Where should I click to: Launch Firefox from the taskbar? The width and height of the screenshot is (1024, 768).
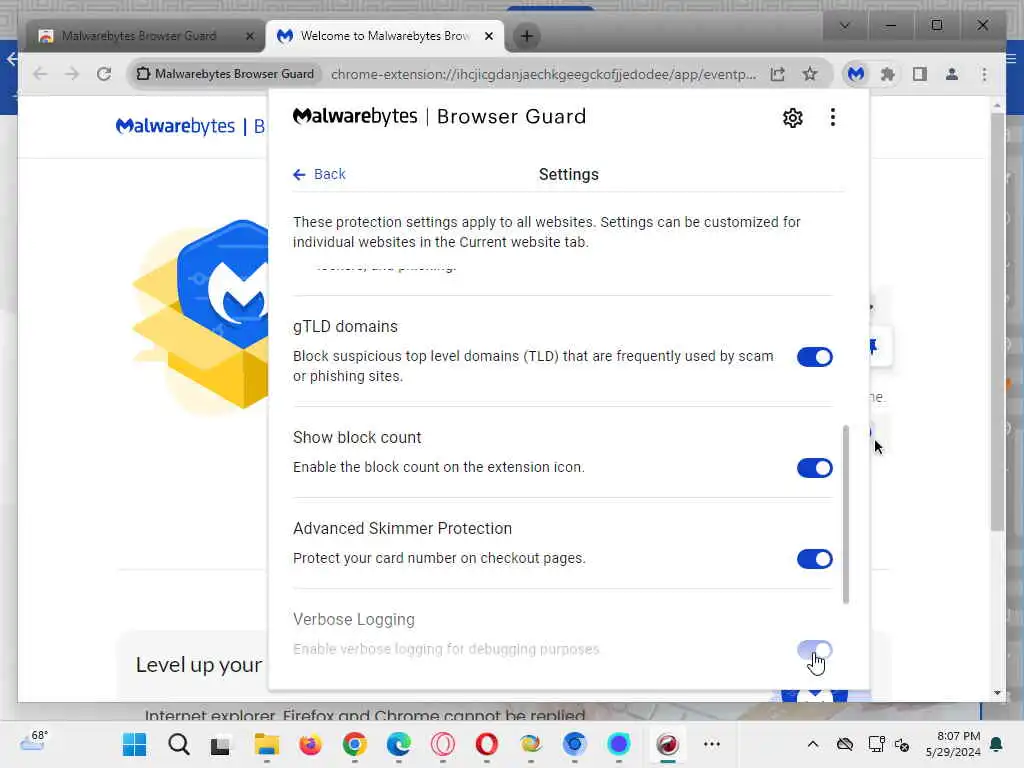pyautogui.click(x=310, y=744)
